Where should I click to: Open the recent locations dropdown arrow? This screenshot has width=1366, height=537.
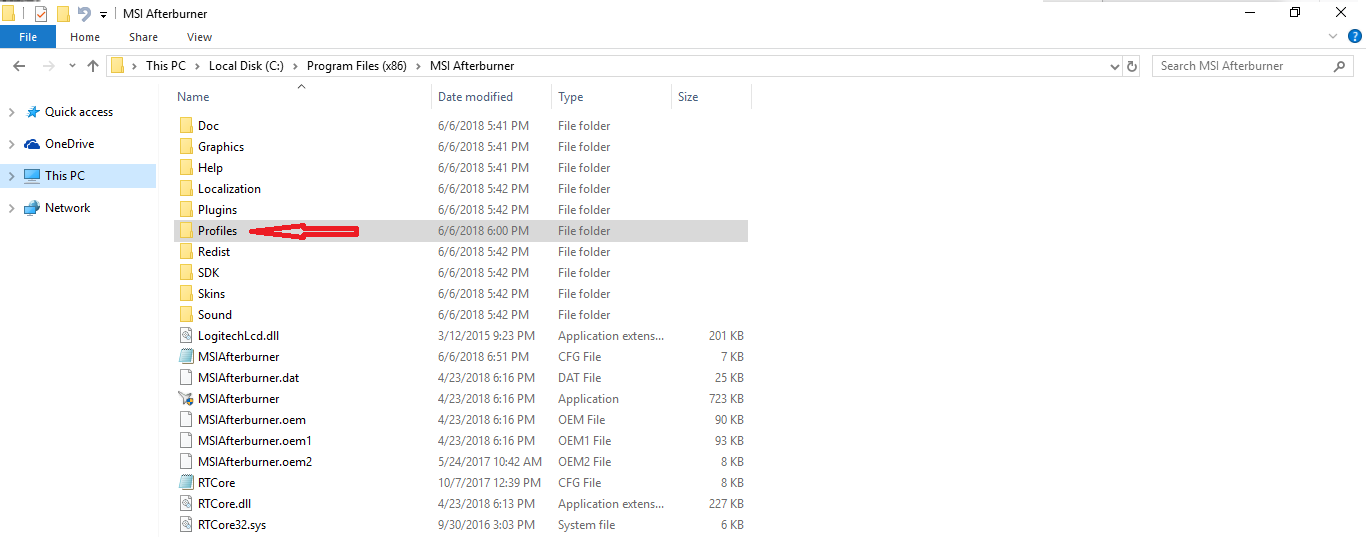72,66
